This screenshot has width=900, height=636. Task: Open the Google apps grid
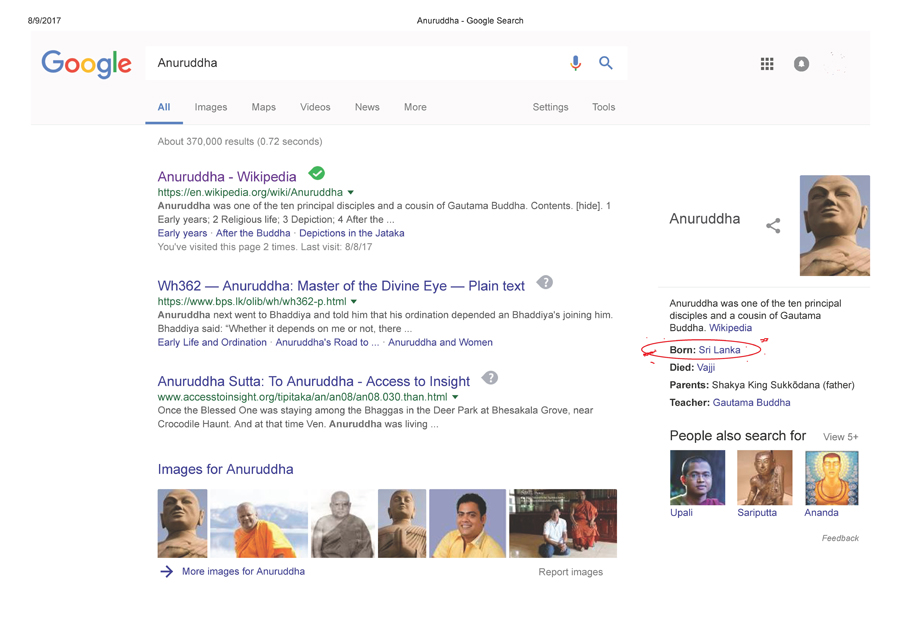tap(767, 64)
